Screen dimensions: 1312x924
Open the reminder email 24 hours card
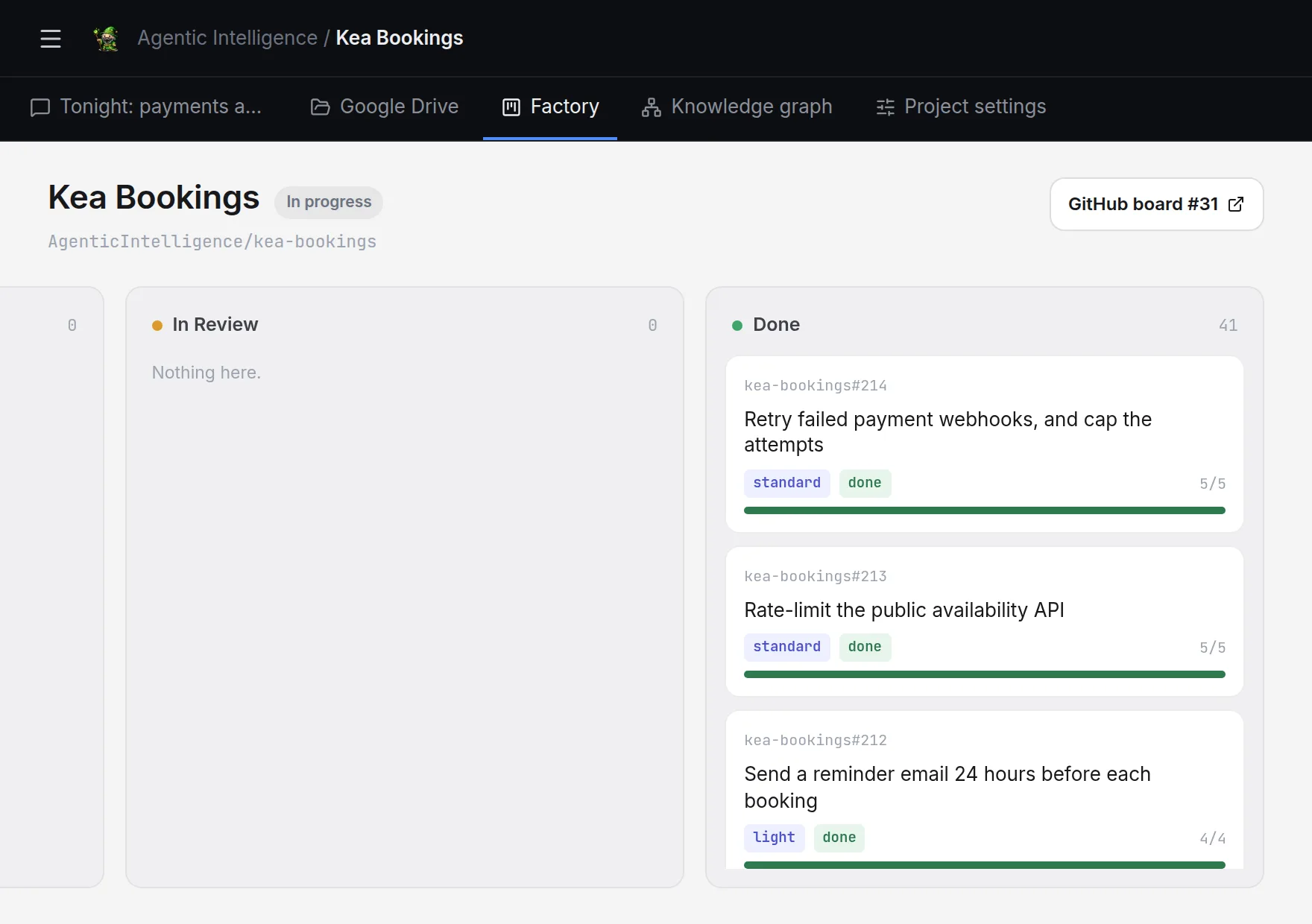pos(984,790)
